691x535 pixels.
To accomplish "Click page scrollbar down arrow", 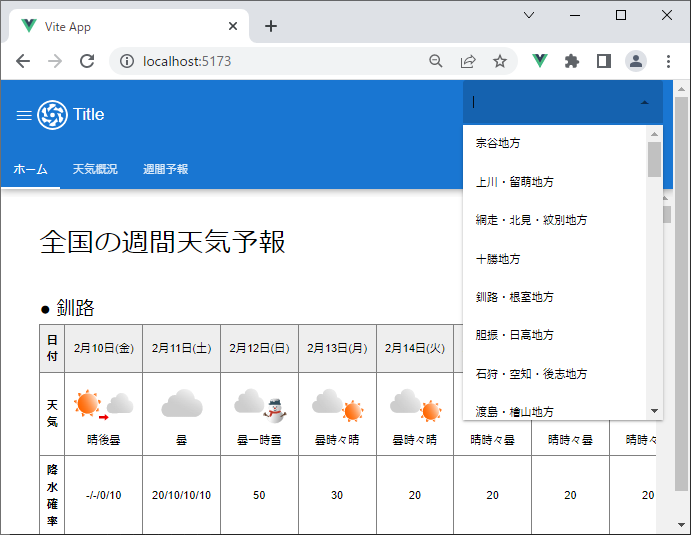I will pyautogui.click(x=681, y=524).
